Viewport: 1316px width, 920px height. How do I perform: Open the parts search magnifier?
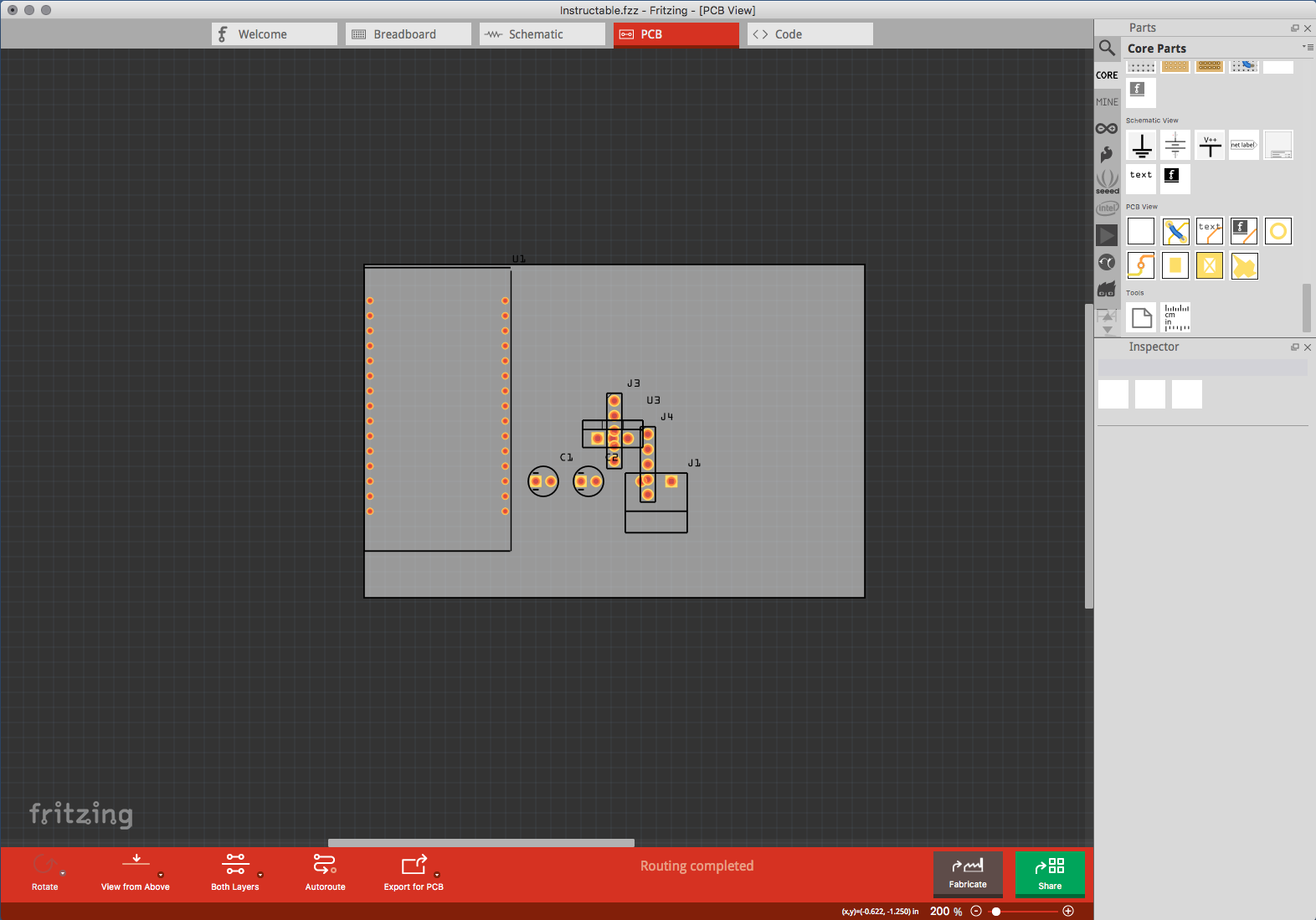pos(1107,49)
